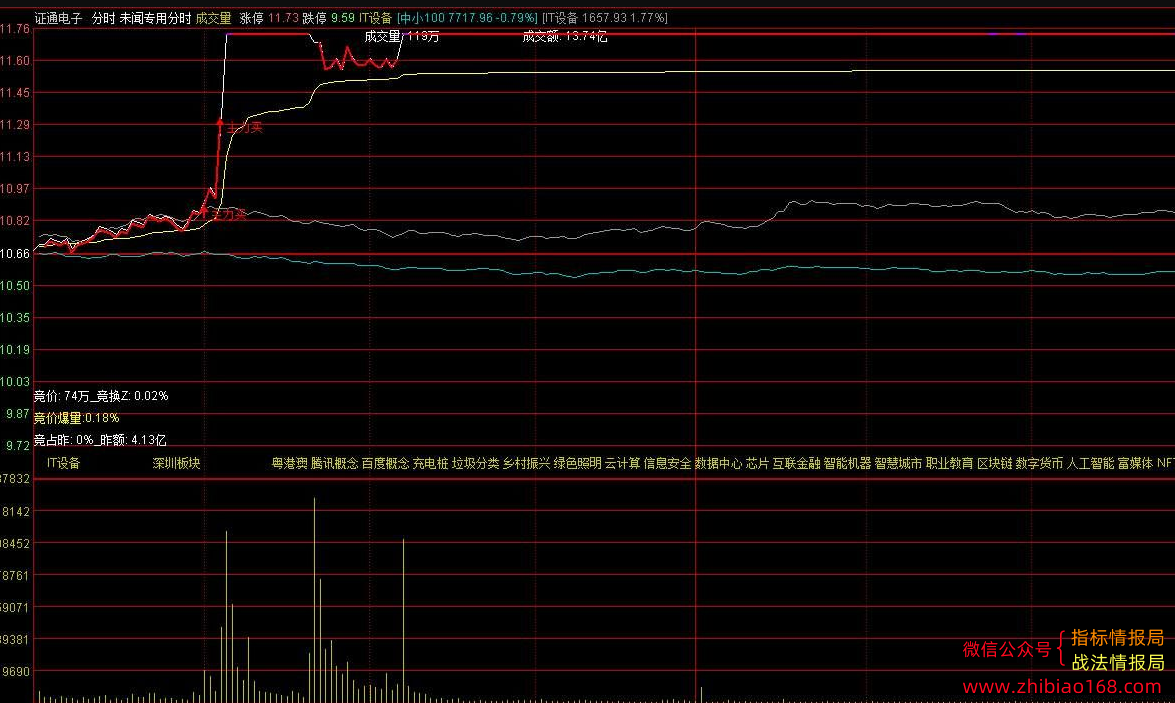Select the 数据中心 concept tag
The height and width of the screenshot is (703, 1175).
click(718, 463)
